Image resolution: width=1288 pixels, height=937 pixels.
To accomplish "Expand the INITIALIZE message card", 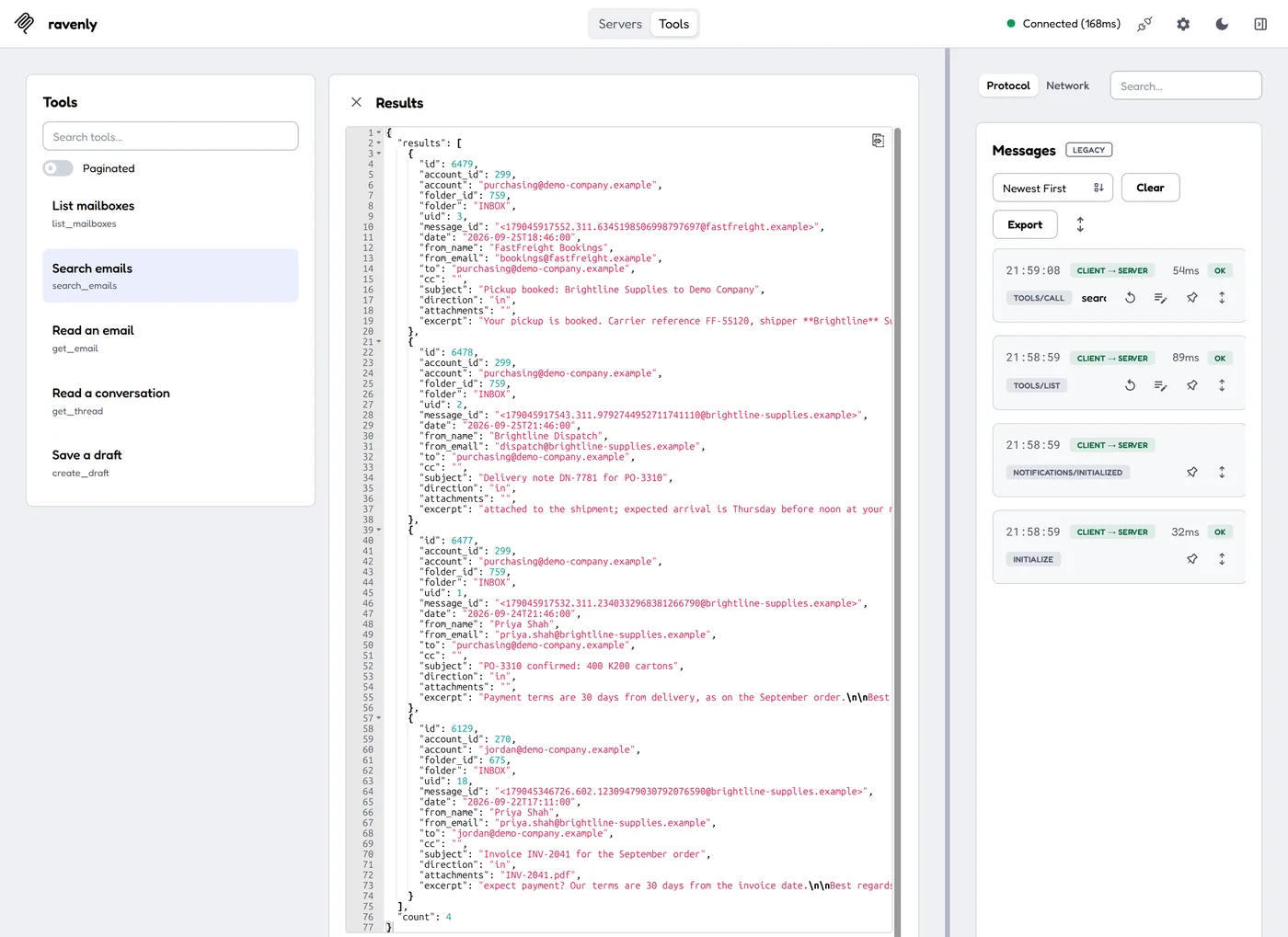I will click(x=1222, y=559).
